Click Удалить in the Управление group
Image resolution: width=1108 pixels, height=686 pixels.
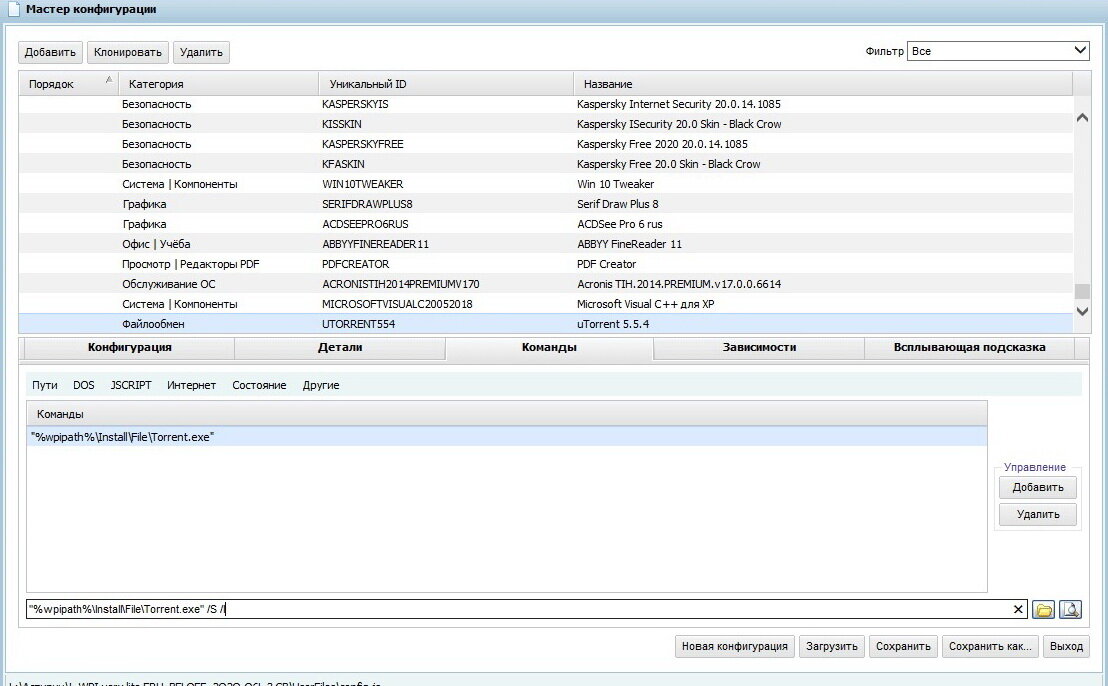(x=1038, y=514)
